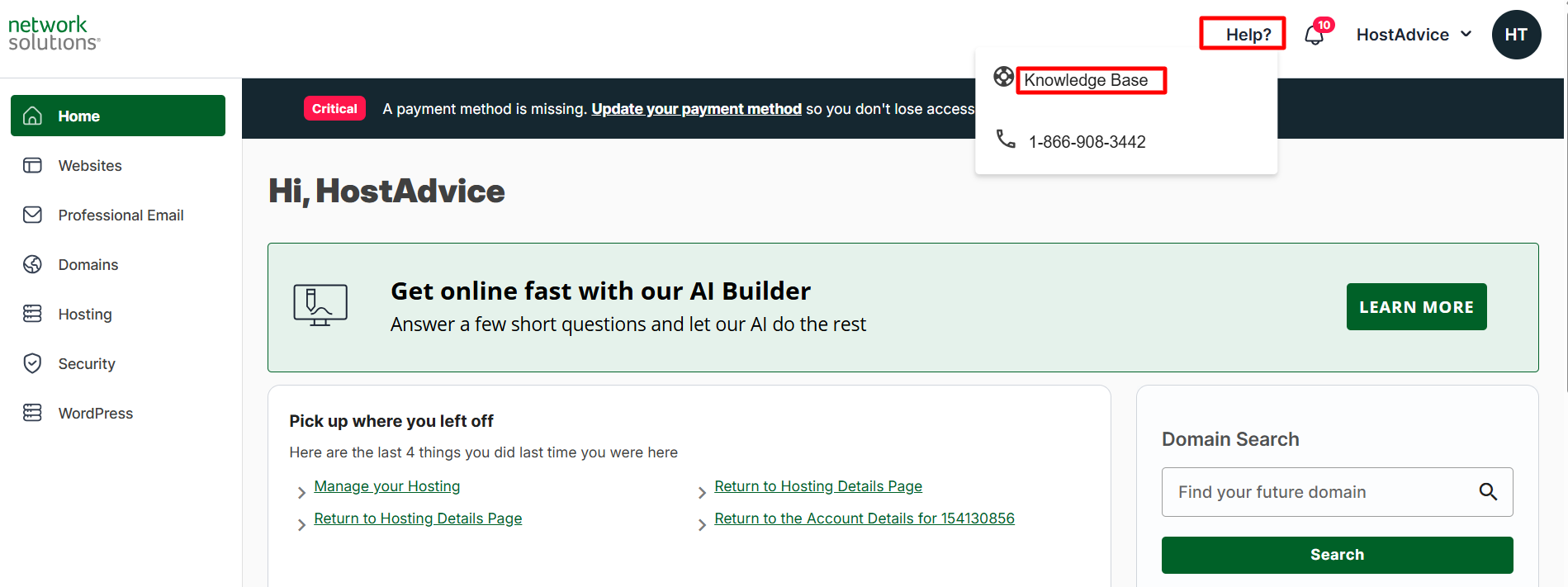This screenshot has width=1568, height=587.
Task: Click the Hosting server icon
Action: 32,314
